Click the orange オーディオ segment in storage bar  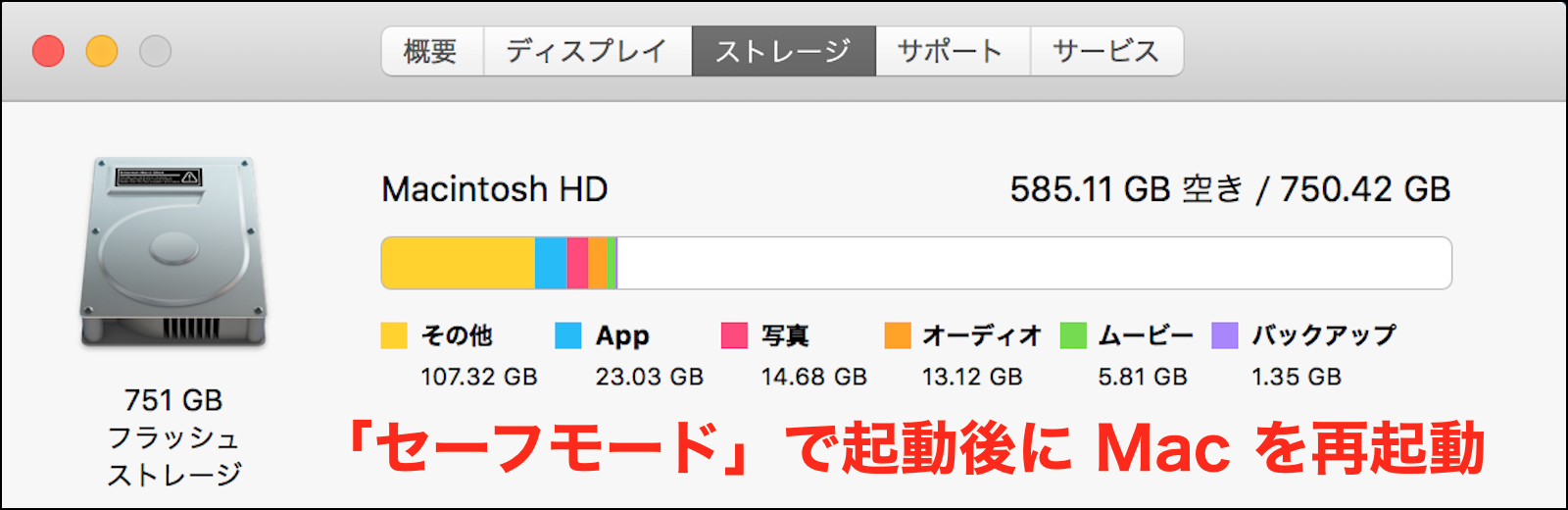tap(598, 263)
